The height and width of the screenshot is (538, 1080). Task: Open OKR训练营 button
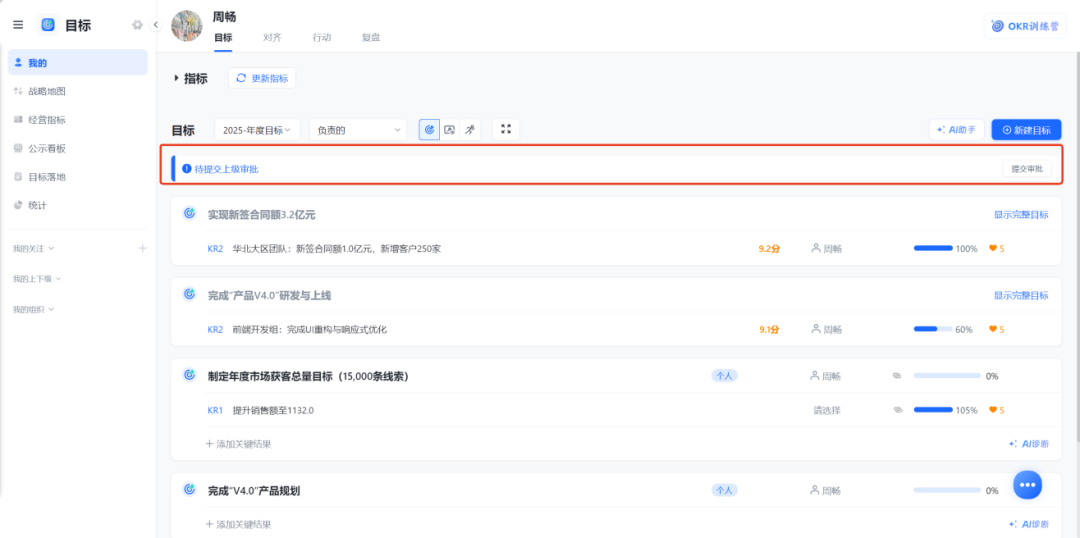click(x=1025, y=26)
